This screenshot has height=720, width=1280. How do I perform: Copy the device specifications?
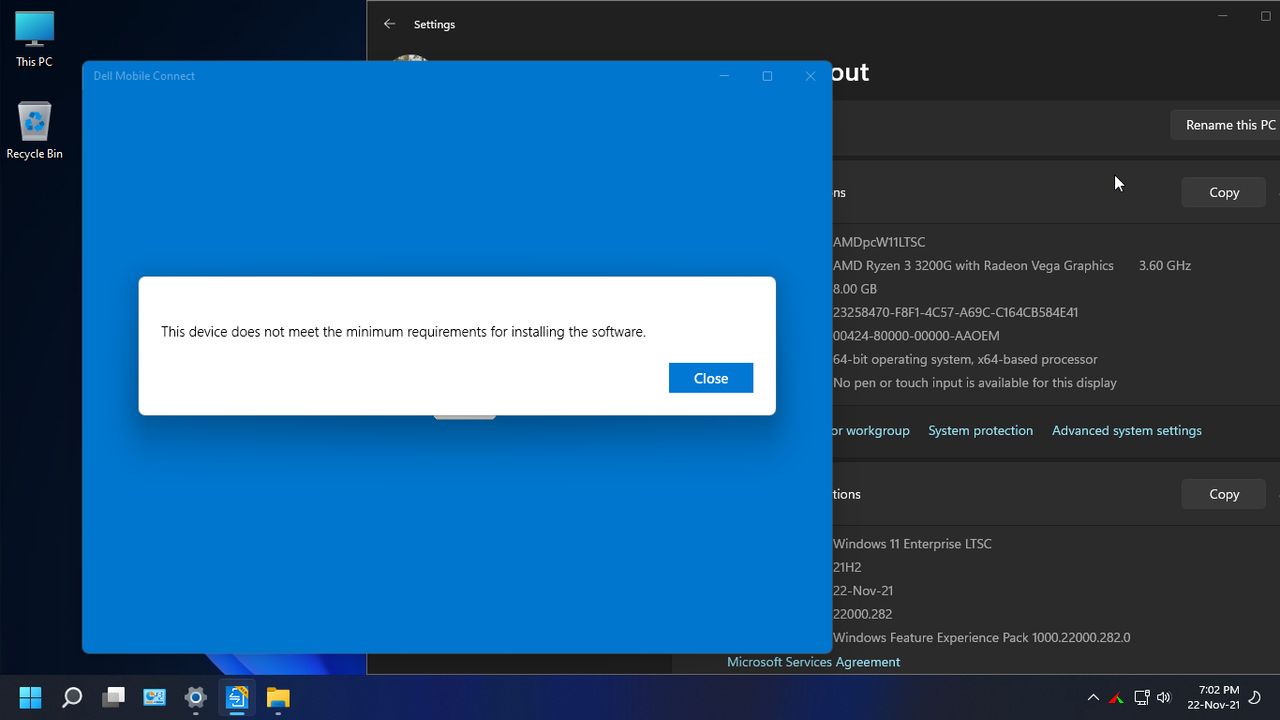tap(1223, 192)
